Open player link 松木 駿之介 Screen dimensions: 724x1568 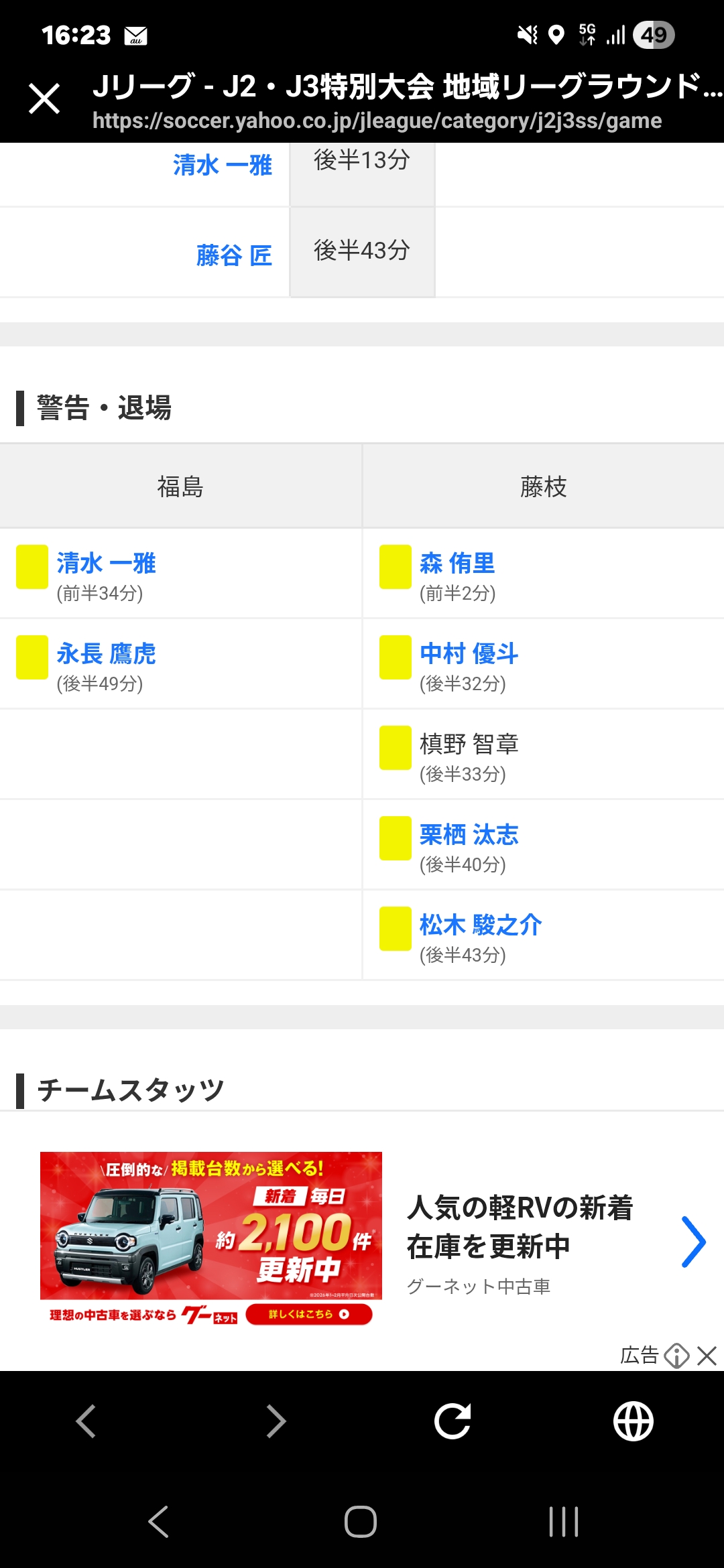[x=481, y=925]
